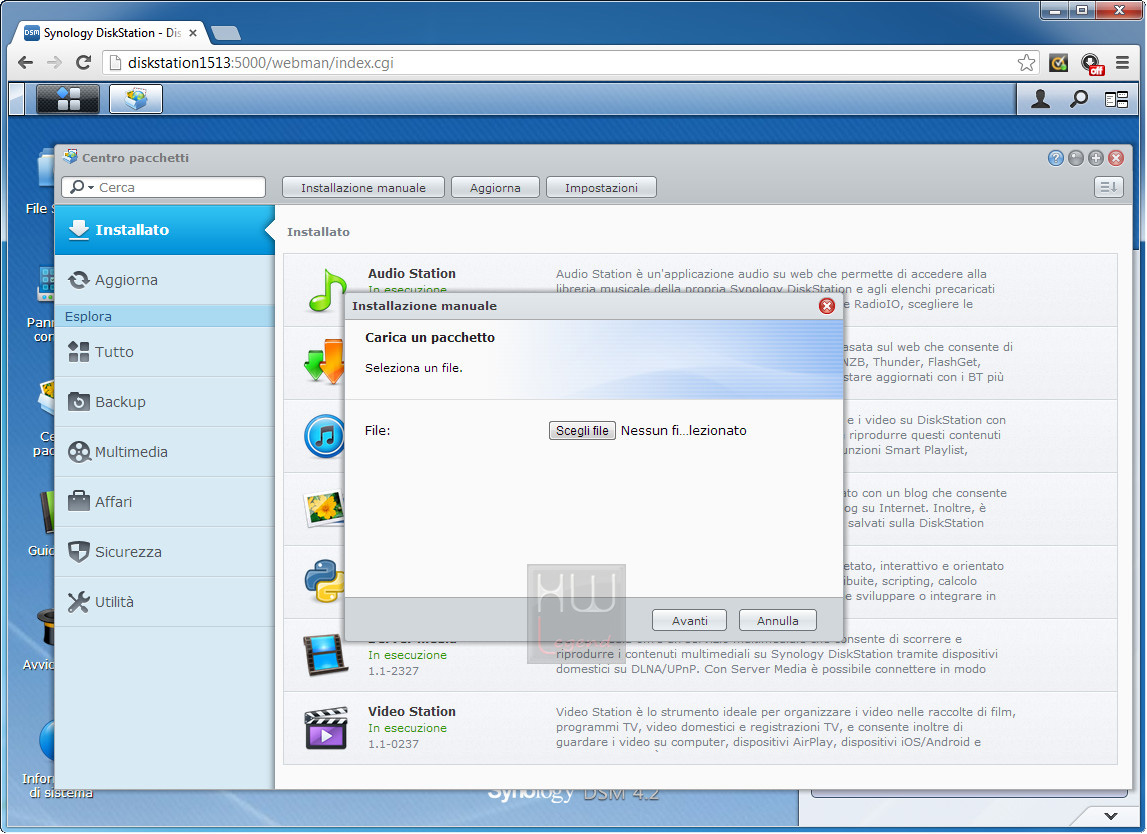The height and width of the screenshot is (834, 1147).
Task: Click Avanti in the dialog
Action: click(689, 620)
